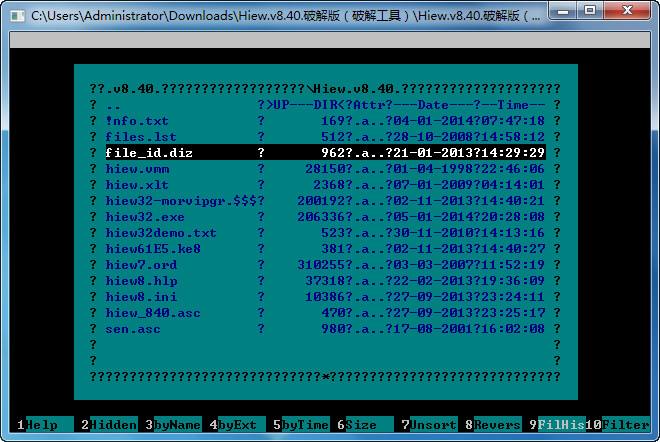The width and height of the screenshot is (660, 442).
Task: Sort files with 3 byName
Action: (x=173, y=425)
